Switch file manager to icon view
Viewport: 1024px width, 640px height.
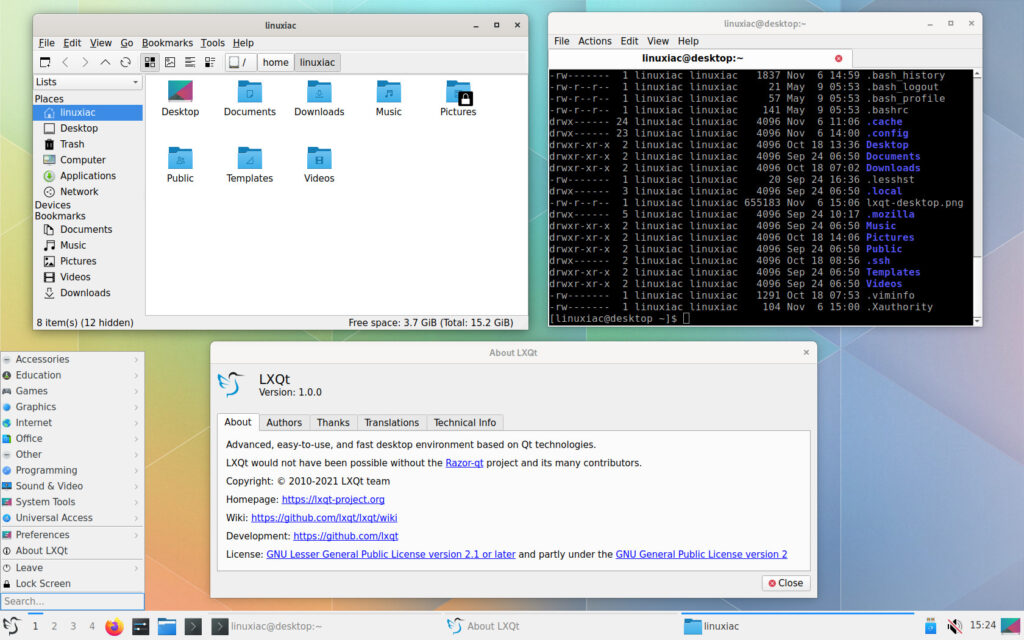150,62
